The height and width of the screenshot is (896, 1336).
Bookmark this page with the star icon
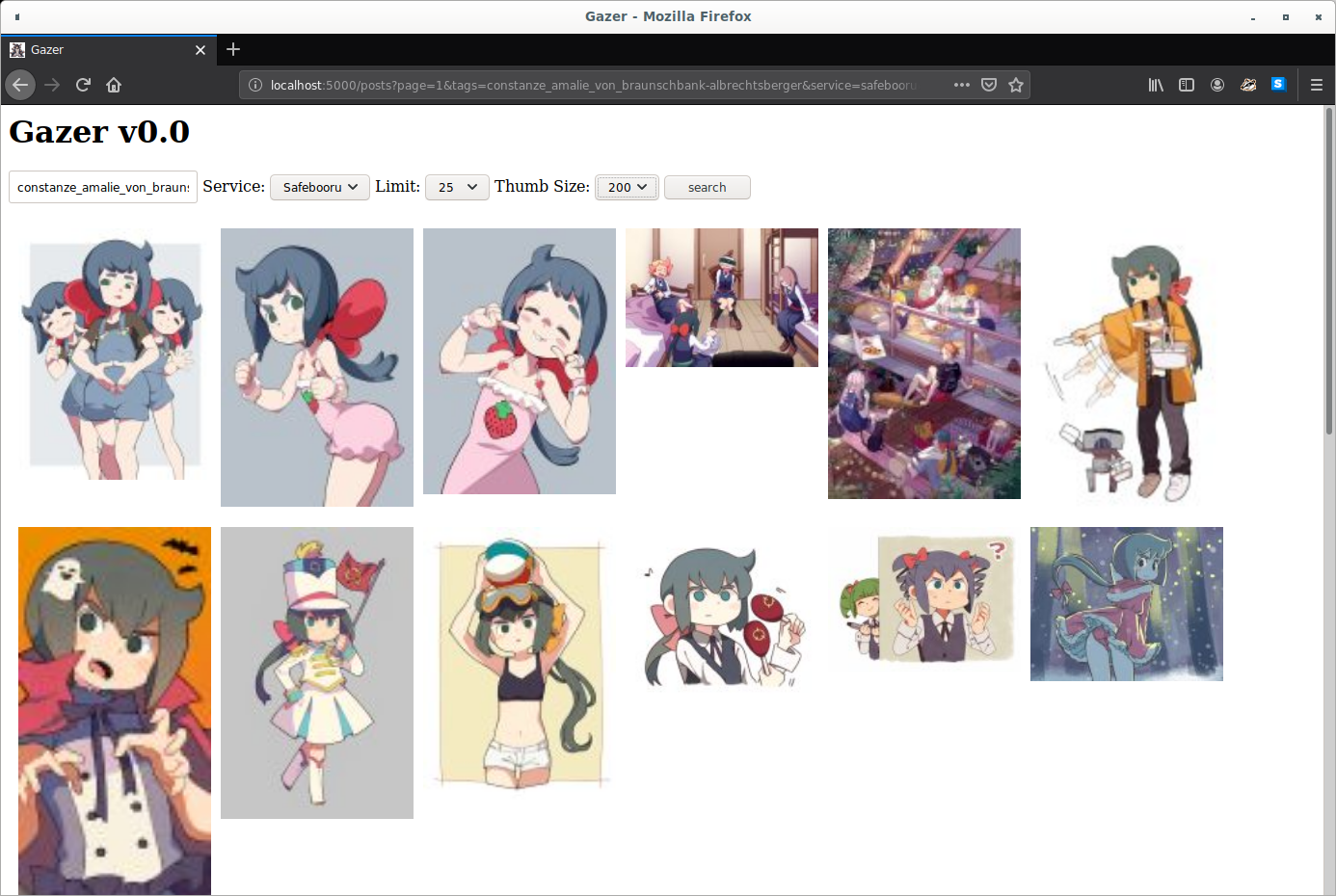pos(1016,85)
